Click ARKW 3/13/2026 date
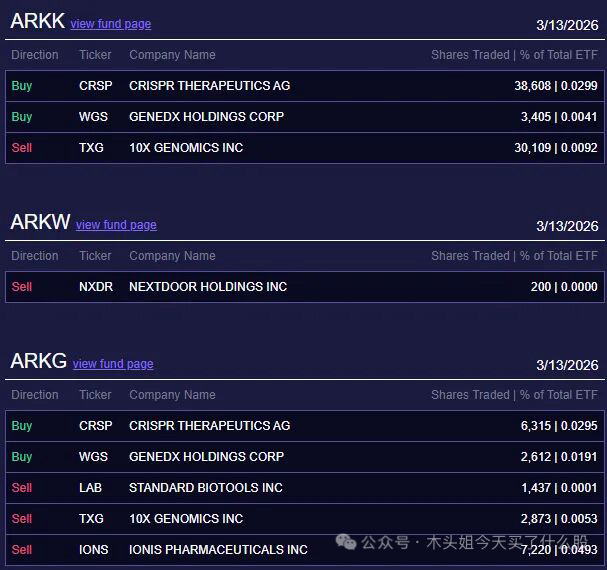This screenshot has height=570, width=607. (x=567, y=226)
